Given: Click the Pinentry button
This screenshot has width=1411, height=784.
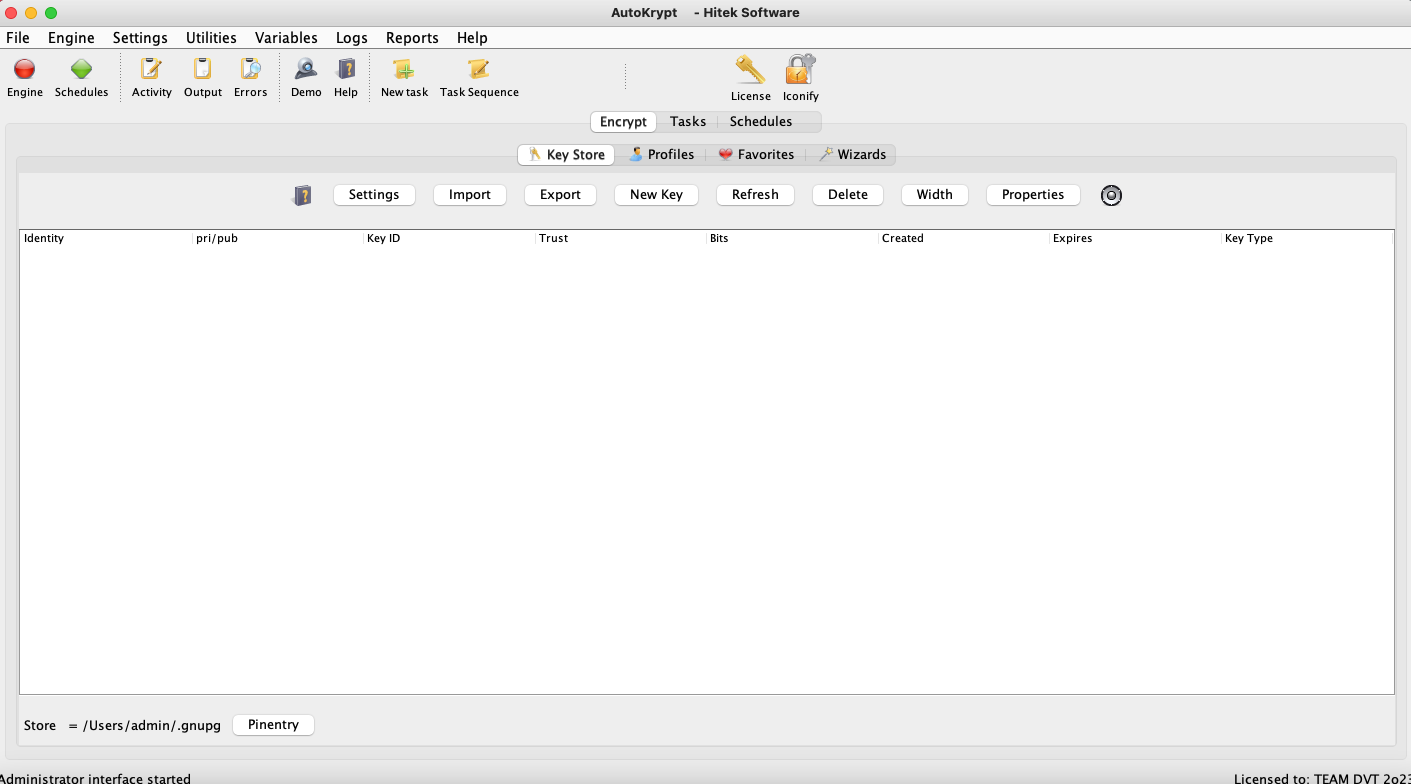Looking at the screenshot, I should [273, 725].
